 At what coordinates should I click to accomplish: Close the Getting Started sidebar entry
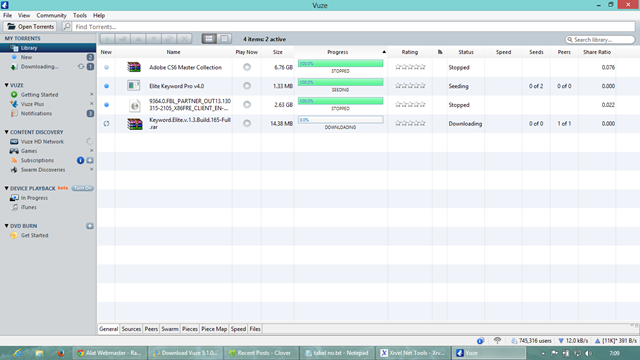pos(91,94)
